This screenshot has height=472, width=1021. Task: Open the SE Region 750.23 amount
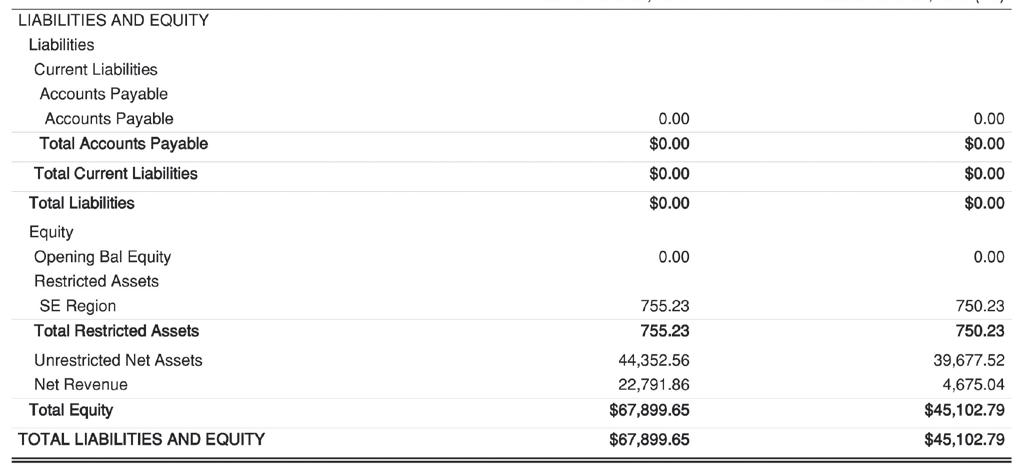pyautogui.click(x=980, y=306)
